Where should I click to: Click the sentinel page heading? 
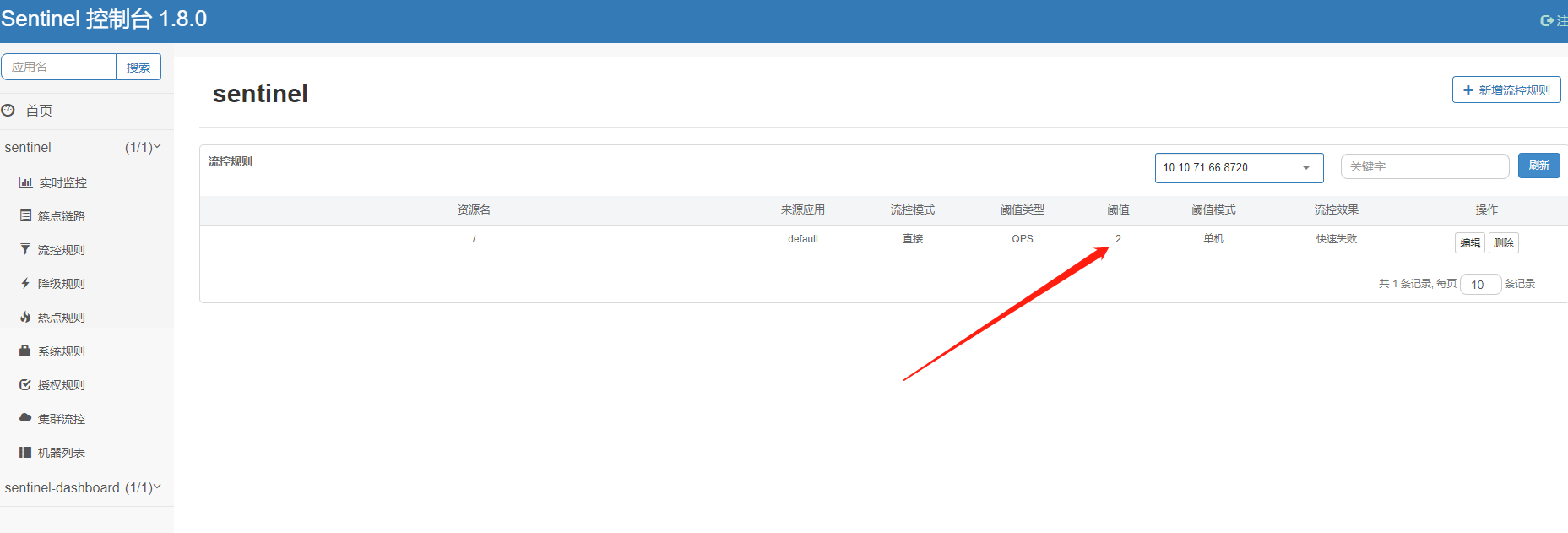260,94
